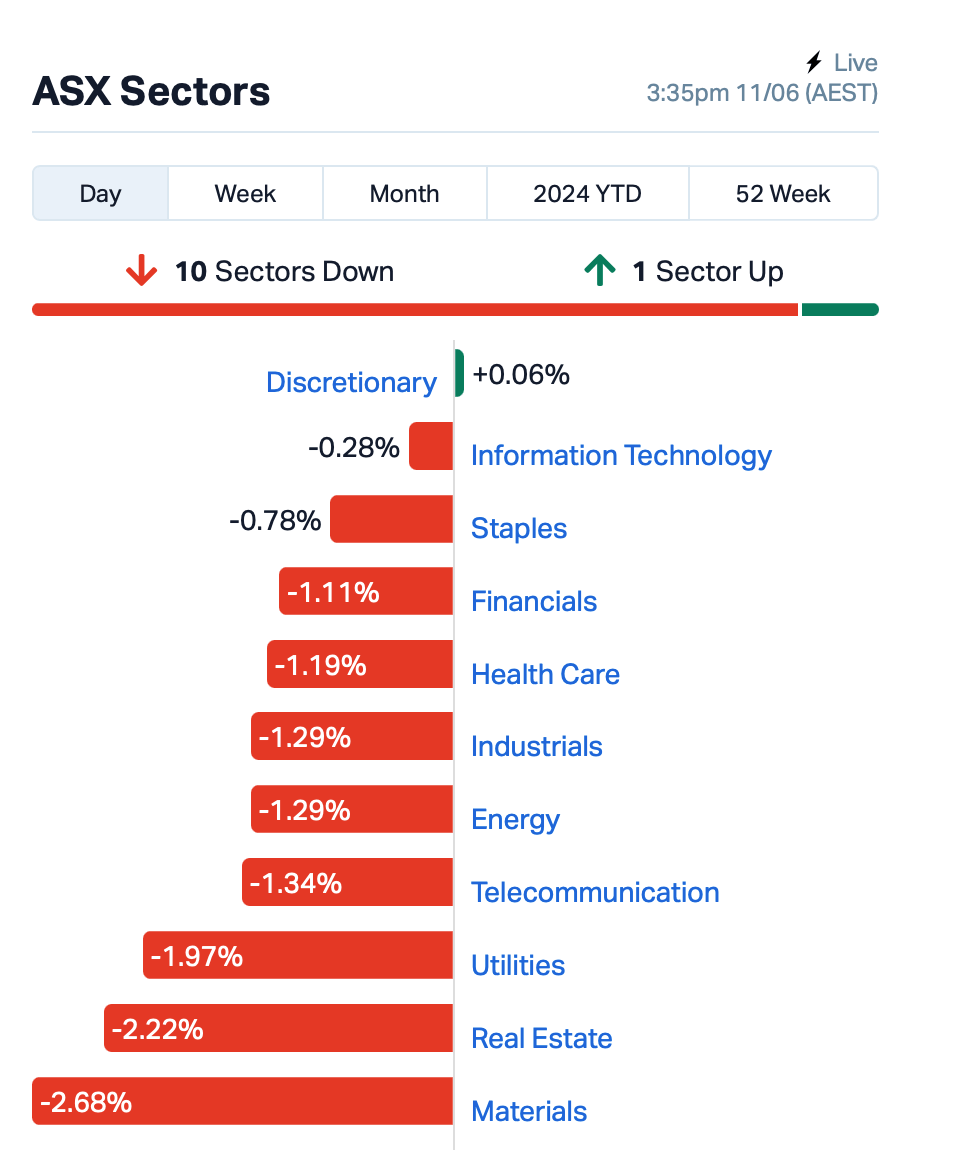Click the Live lightning bolt icon
The width and height of the screenshot is (970, 1150).
(814, 63)
